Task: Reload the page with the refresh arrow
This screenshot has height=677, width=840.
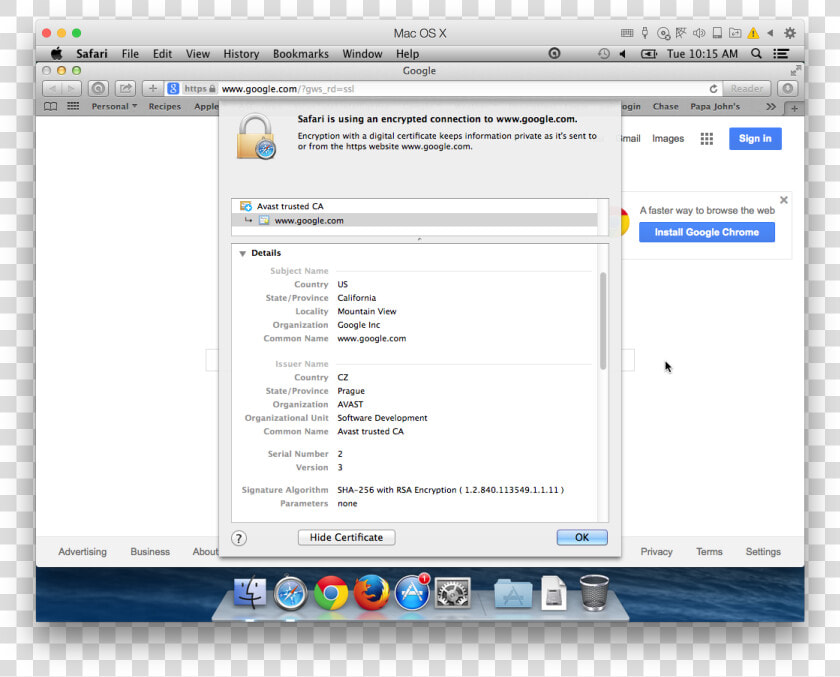Action: click(714, 89)
